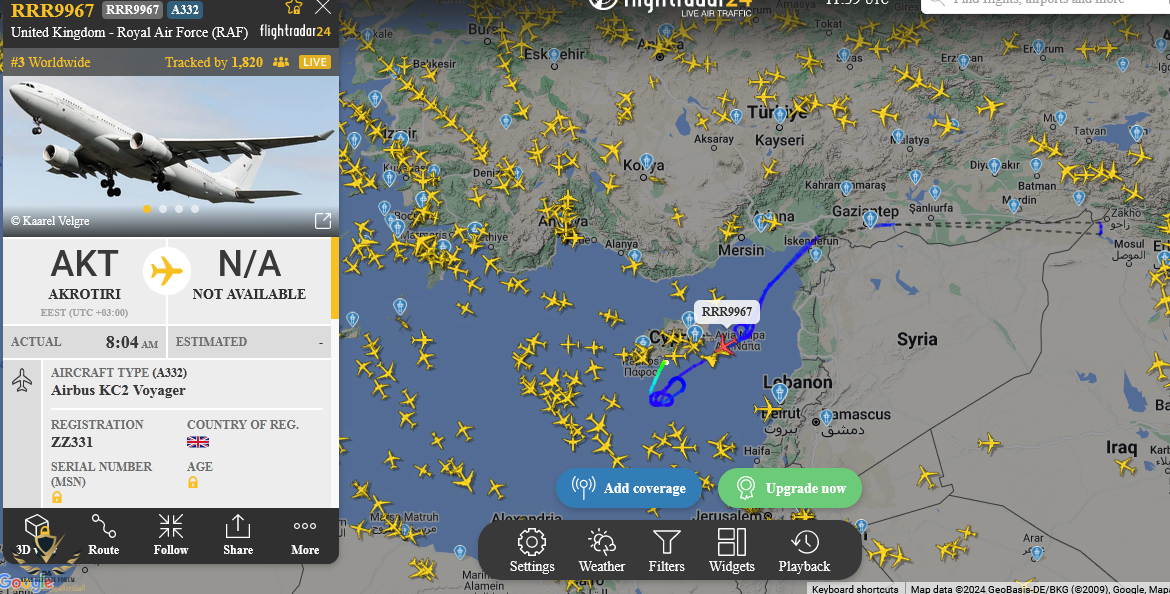The height and width of the screenshot is (594, 1170).
Task: Open aircraft photo in external link
Action: (x=323, y=220)
